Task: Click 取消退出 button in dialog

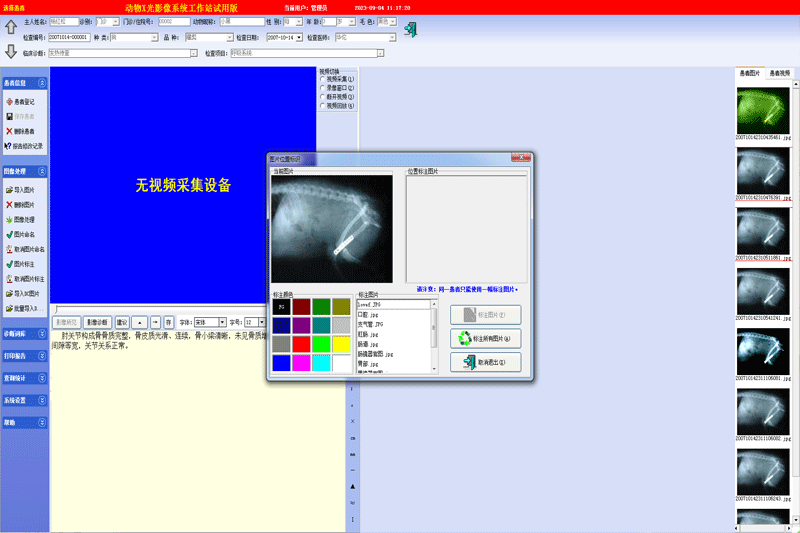Action: (x=486, y=362)
